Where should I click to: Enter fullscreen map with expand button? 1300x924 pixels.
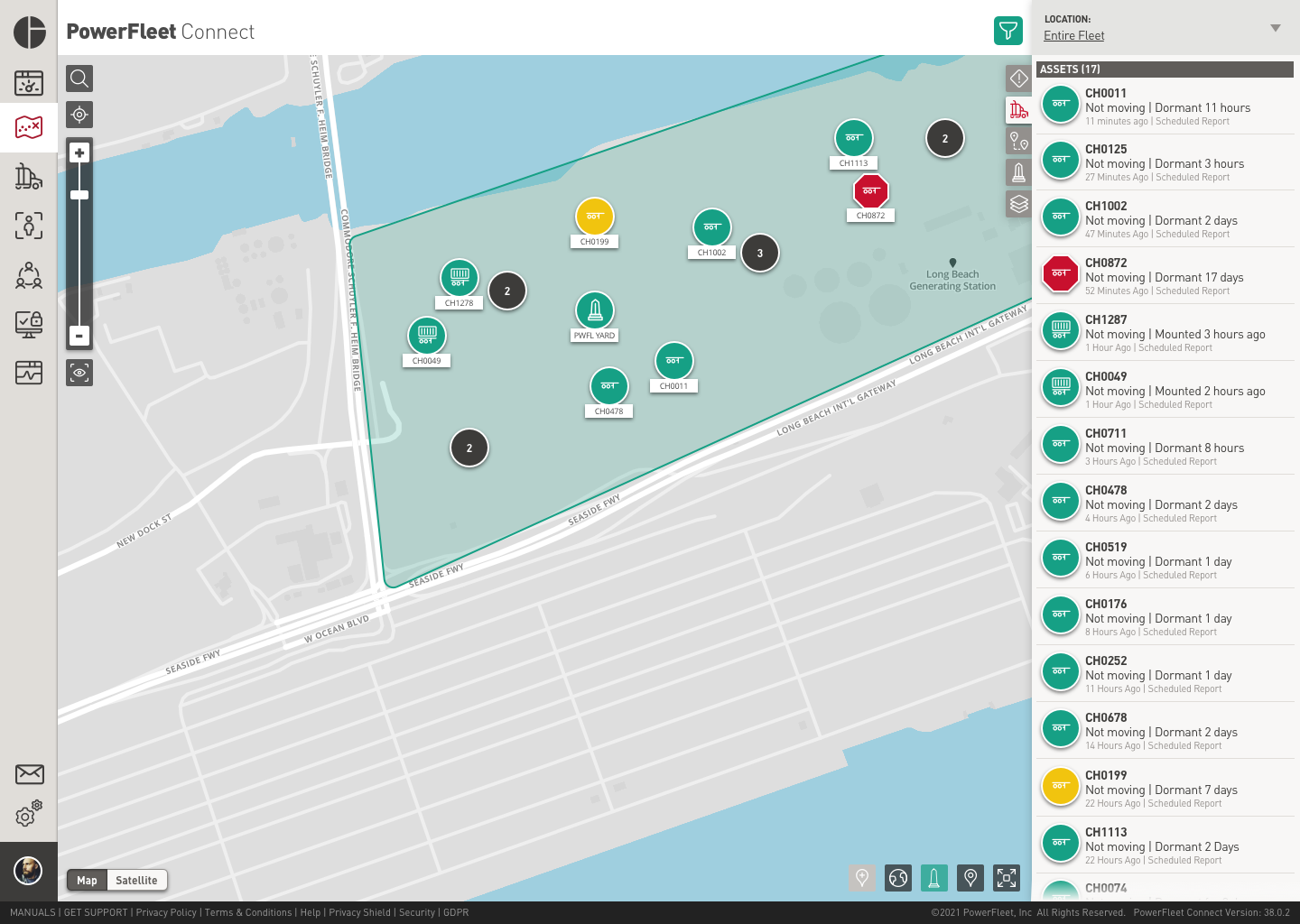(x=1007, y=877)
